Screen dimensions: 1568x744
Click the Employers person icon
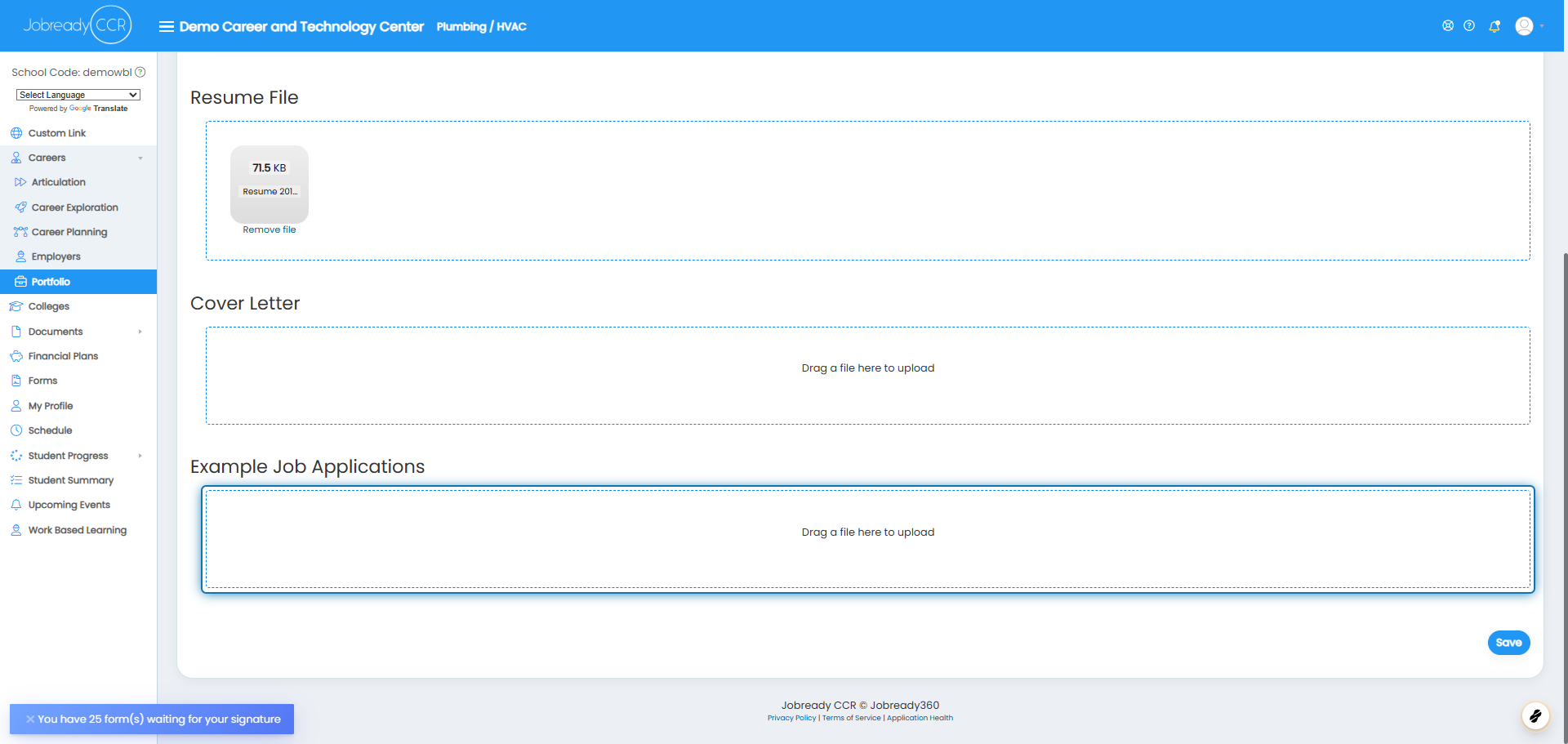(20, 256)
